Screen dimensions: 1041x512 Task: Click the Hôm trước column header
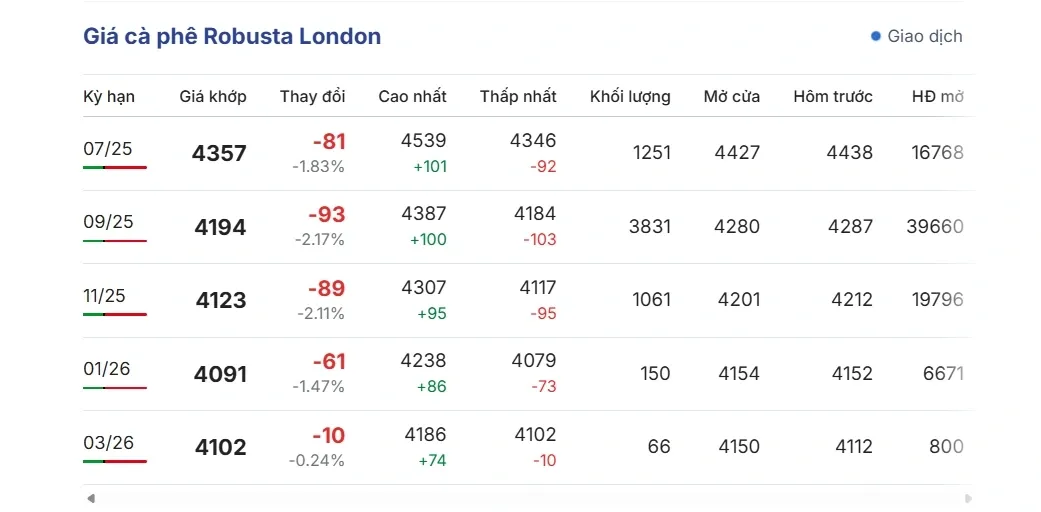coord(833,97)
